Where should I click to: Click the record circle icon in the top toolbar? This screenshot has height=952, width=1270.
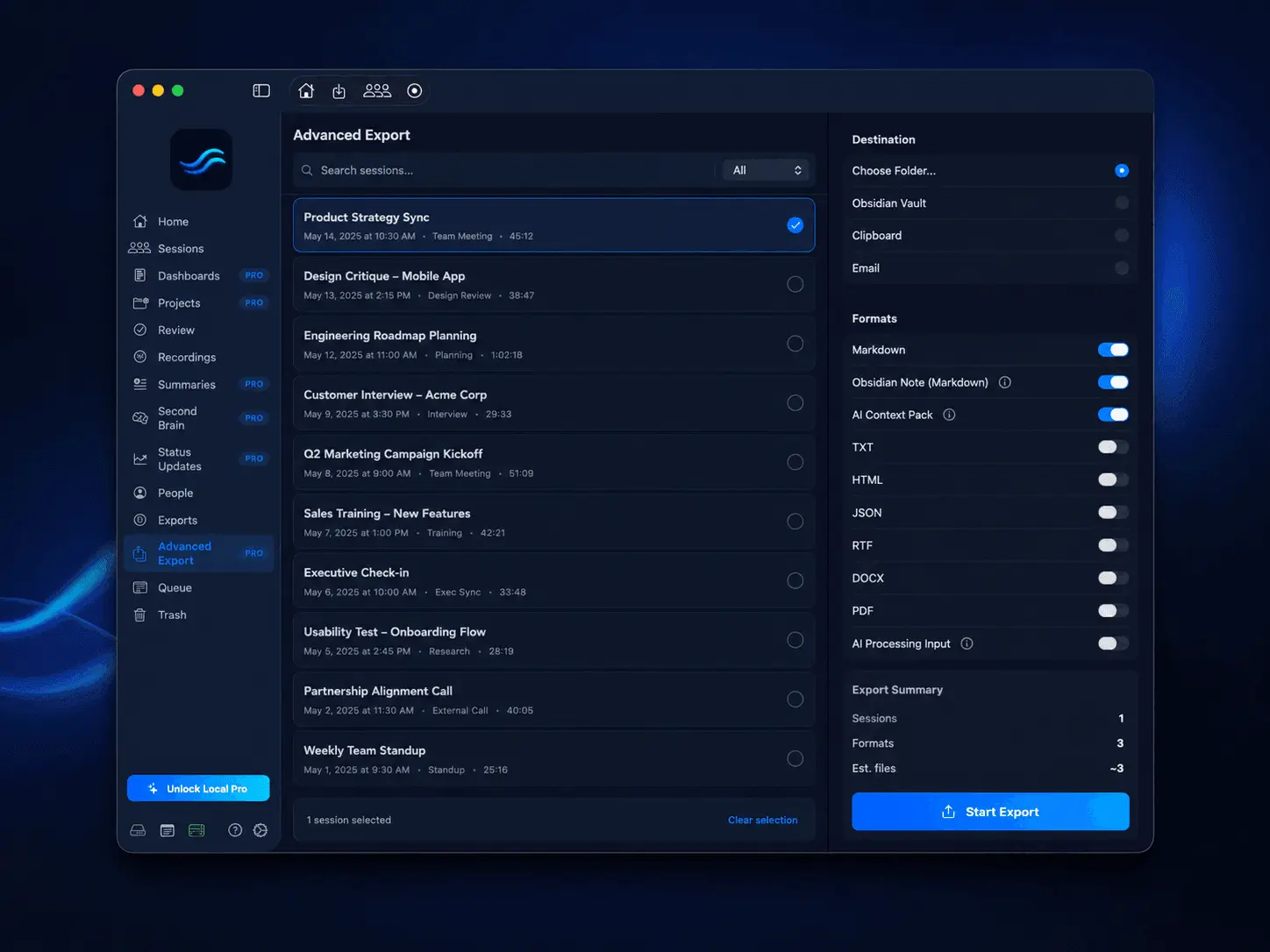pos(415,90)
